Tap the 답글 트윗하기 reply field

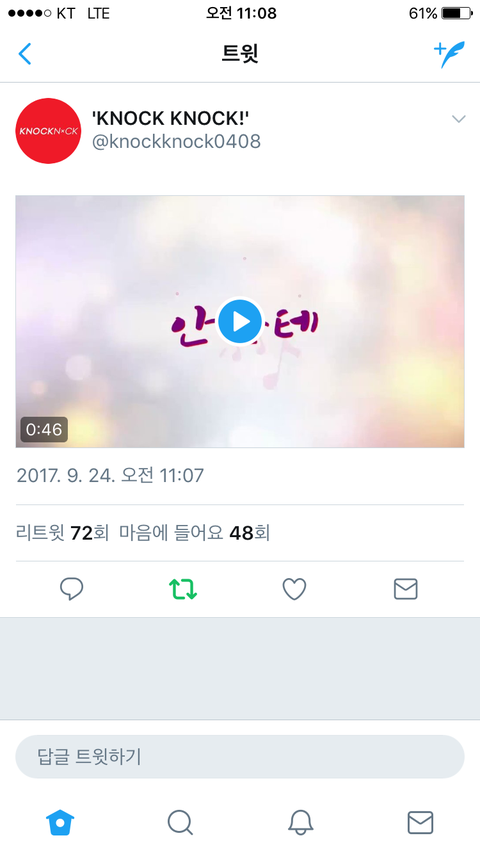(240, 757)
